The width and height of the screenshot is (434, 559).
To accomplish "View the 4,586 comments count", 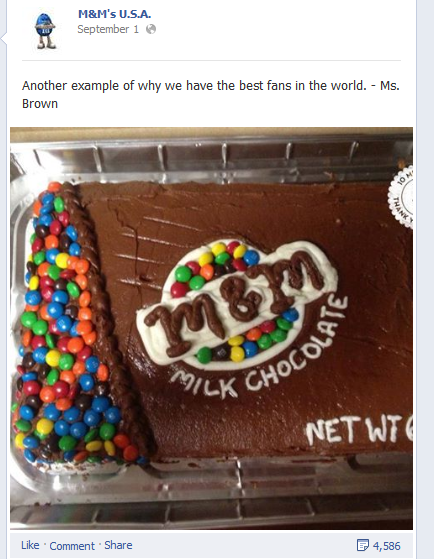I will 387,546.
